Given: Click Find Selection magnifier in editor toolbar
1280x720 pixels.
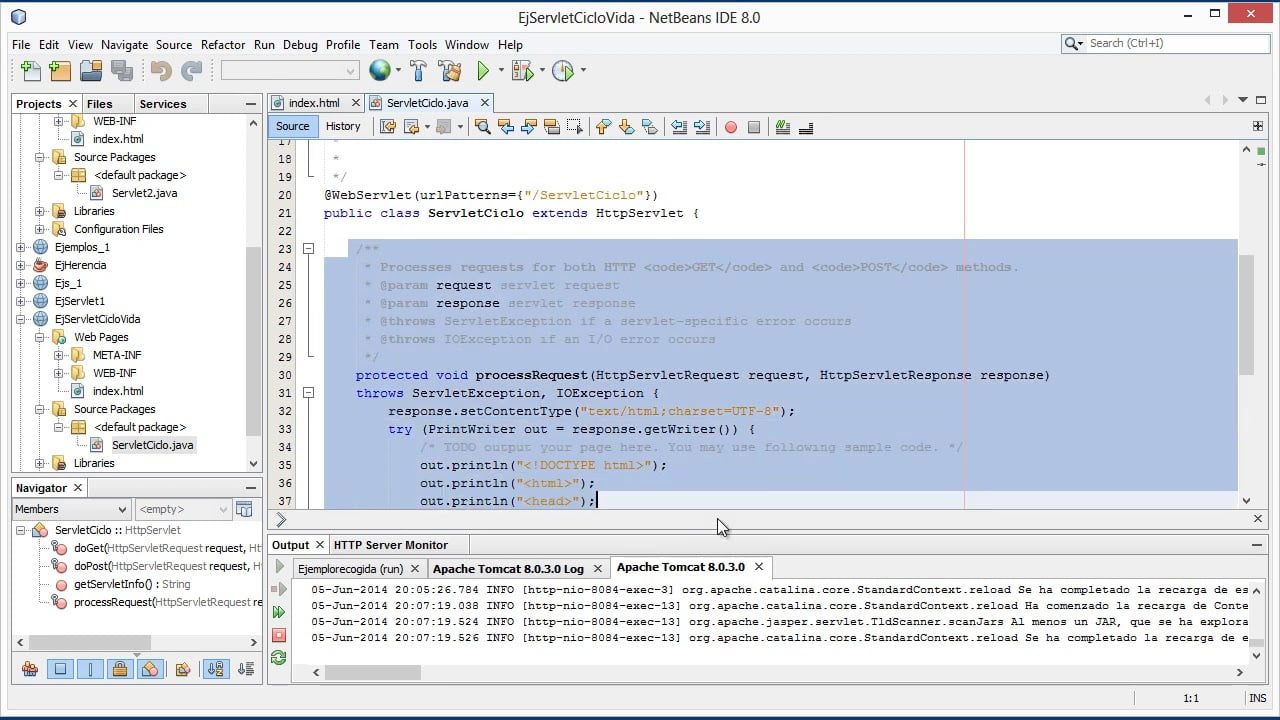Looking at the screenshot, I should (x=482, y=127).
